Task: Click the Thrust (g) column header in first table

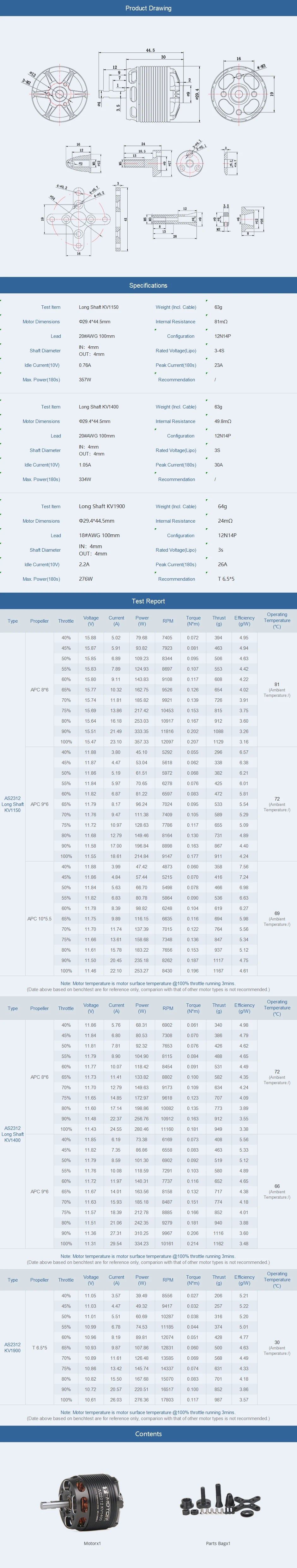Action: pyautogui.click(x=219, y=621)
